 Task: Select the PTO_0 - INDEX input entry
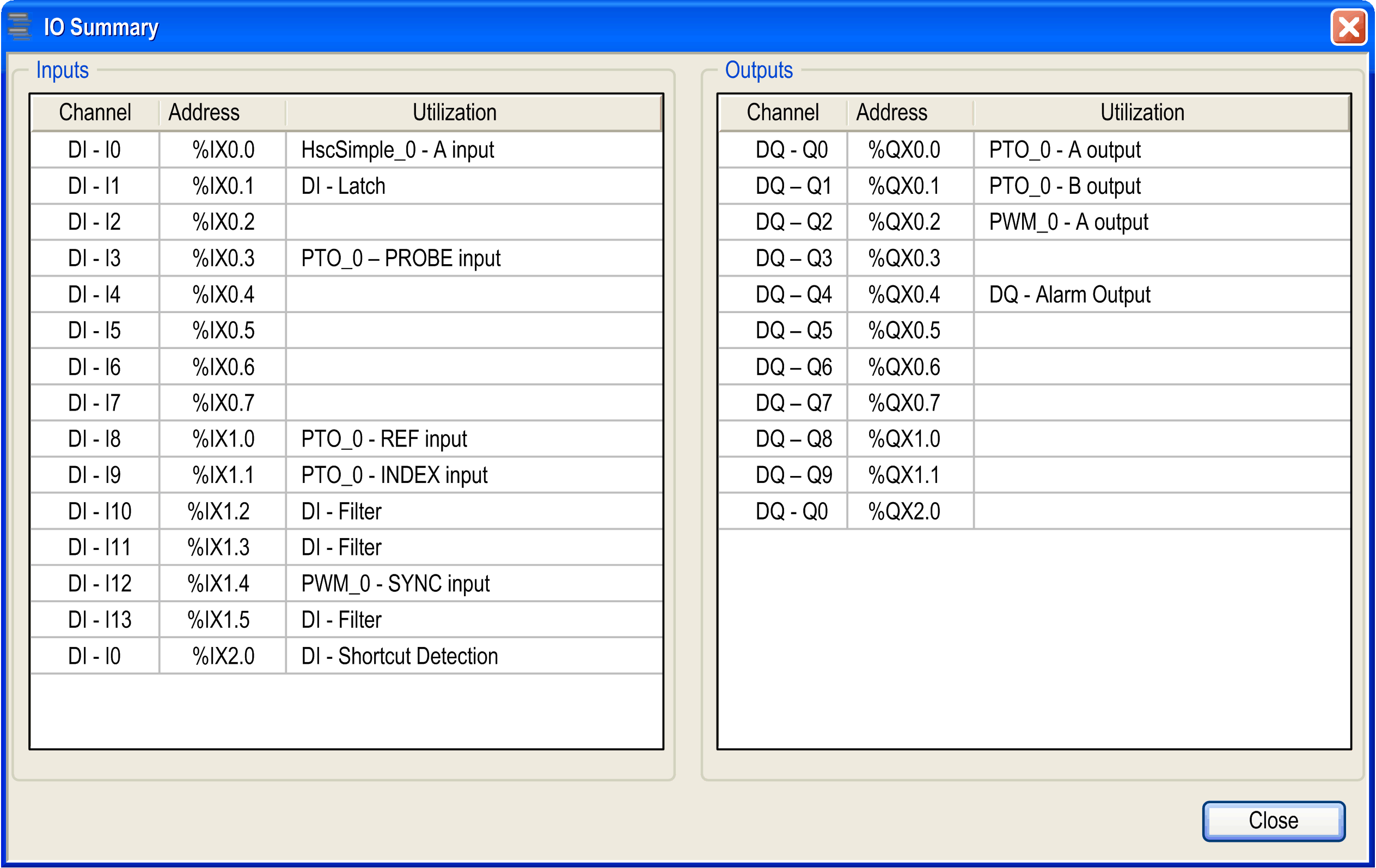394,475
